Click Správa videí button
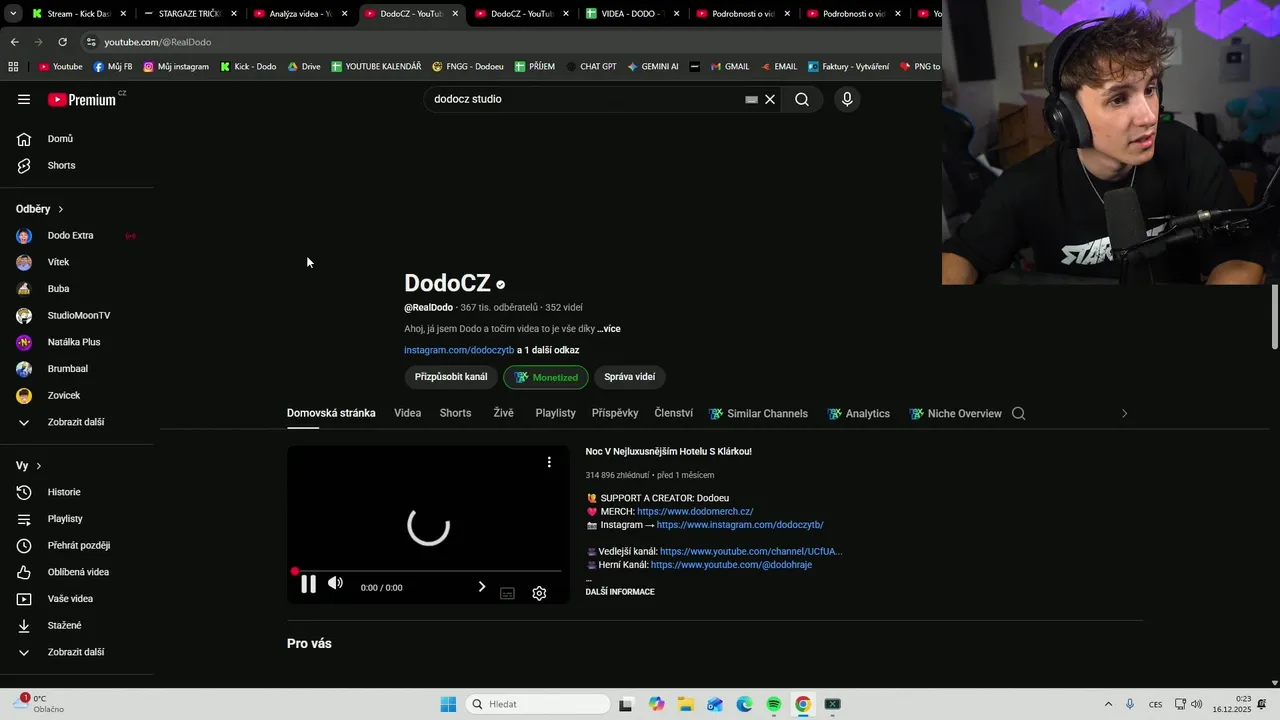This screenshot has width=1280, height=720. tap(630, 377)
